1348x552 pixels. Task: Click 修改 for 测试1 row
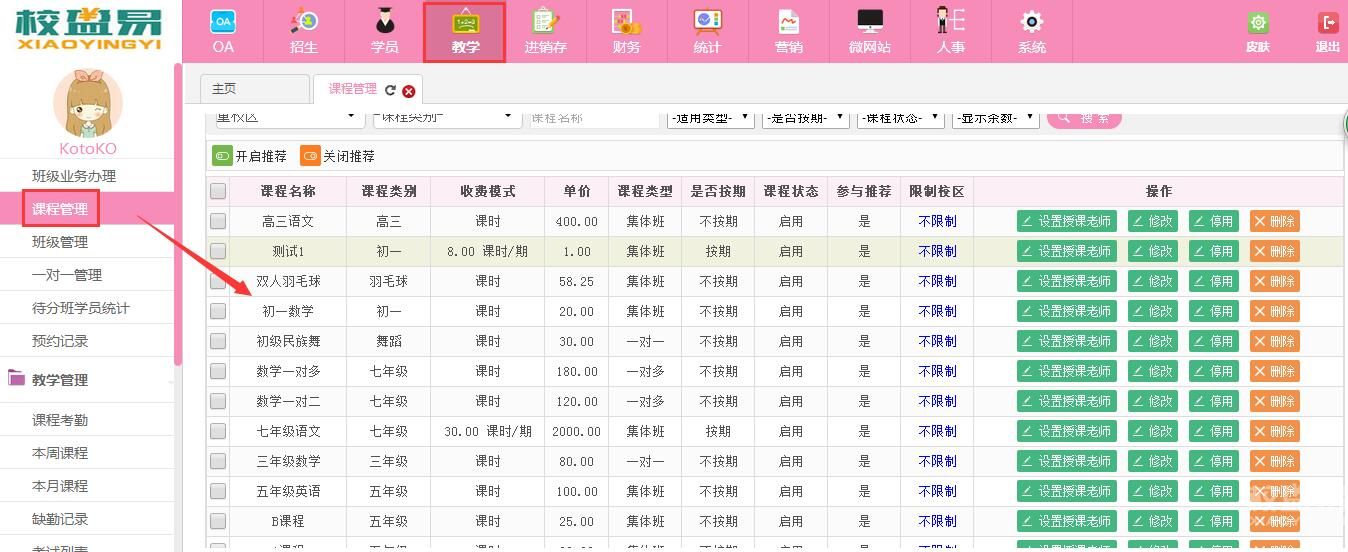point(1153,252)
